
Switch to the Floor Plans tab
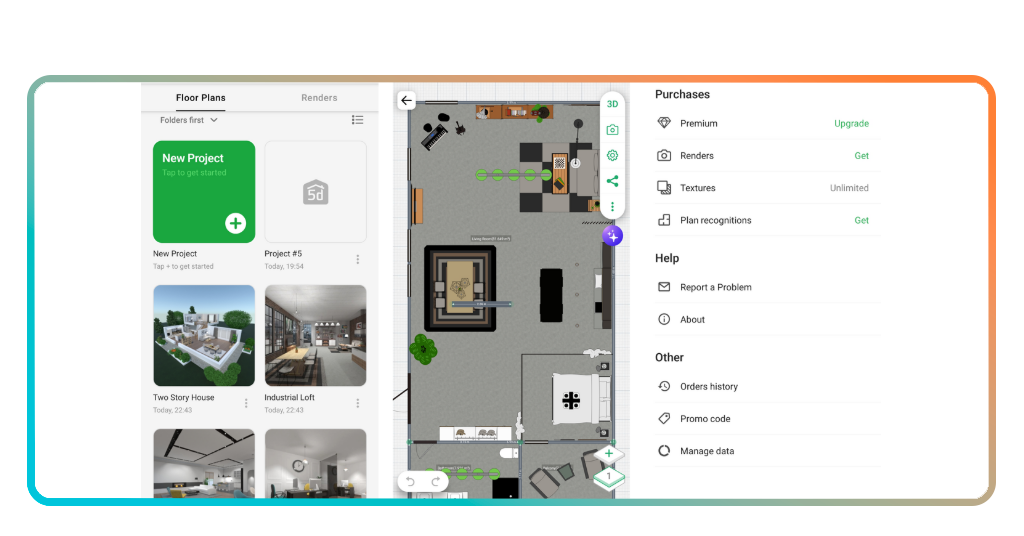(x=200, y=98)
